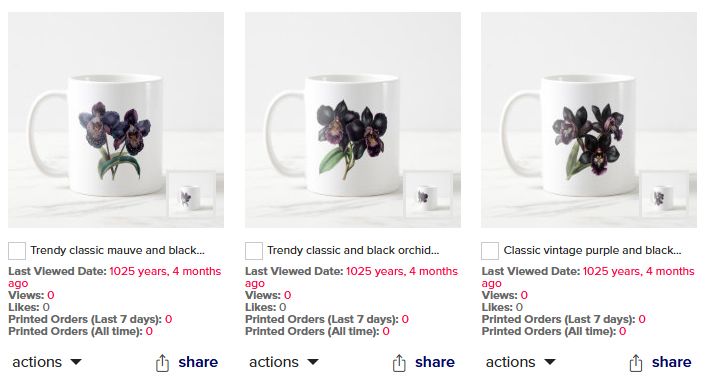Click share link for vintage purple mug
This screenshot has height=385, width=713.
tap(672, 362)
